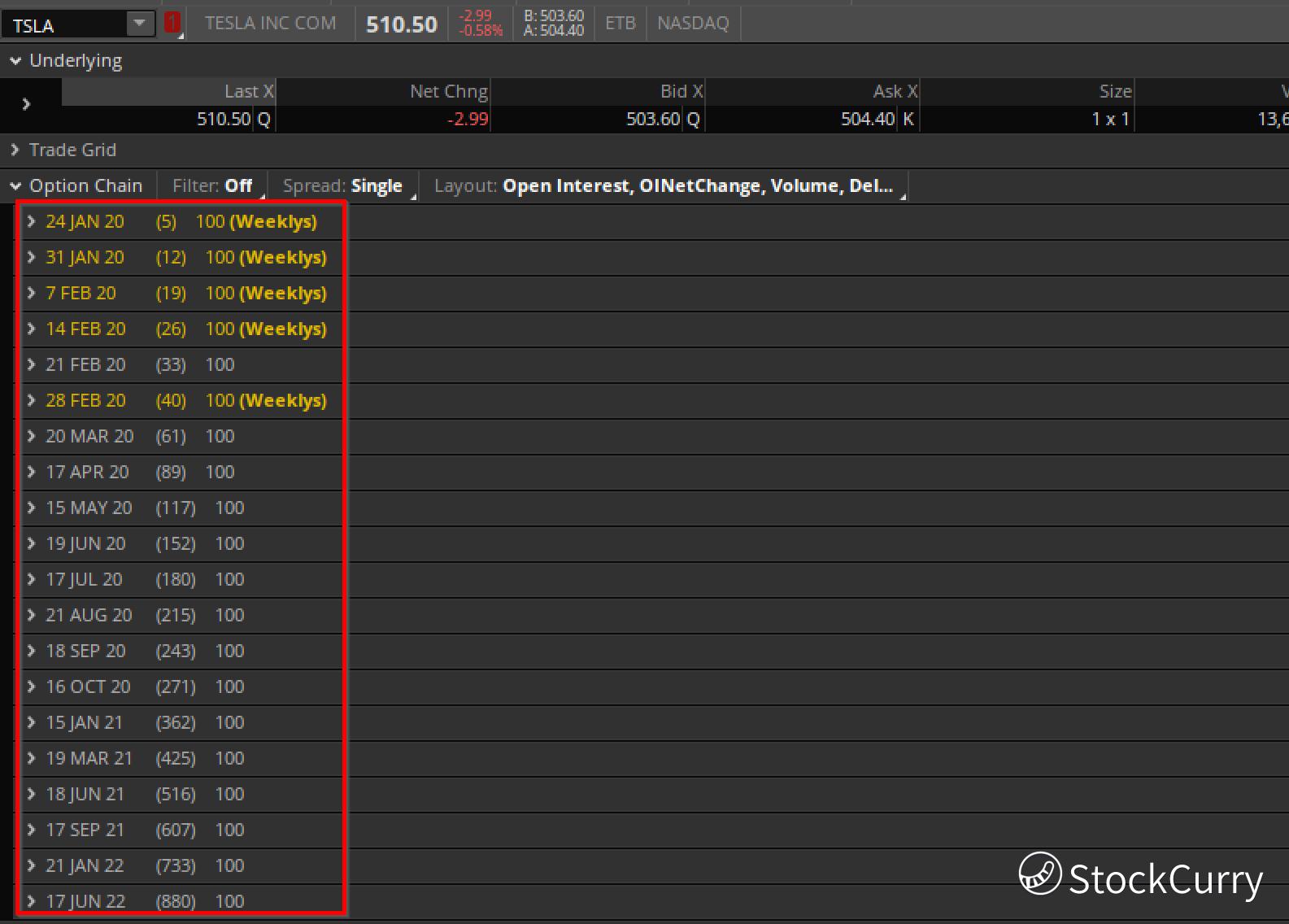Click the Ask X column header
The height and width of the screenshot is (924, 1289).
coord(812,92)
